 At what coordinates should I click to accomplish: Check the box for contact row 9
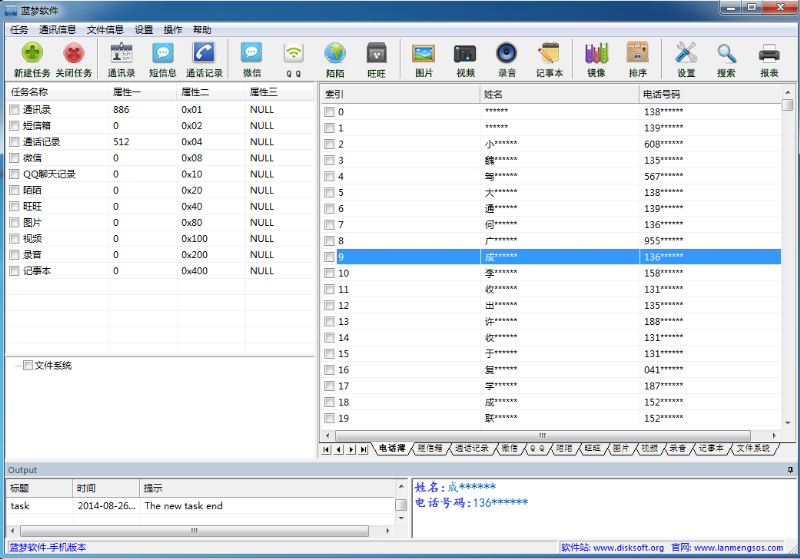point(329,257)
